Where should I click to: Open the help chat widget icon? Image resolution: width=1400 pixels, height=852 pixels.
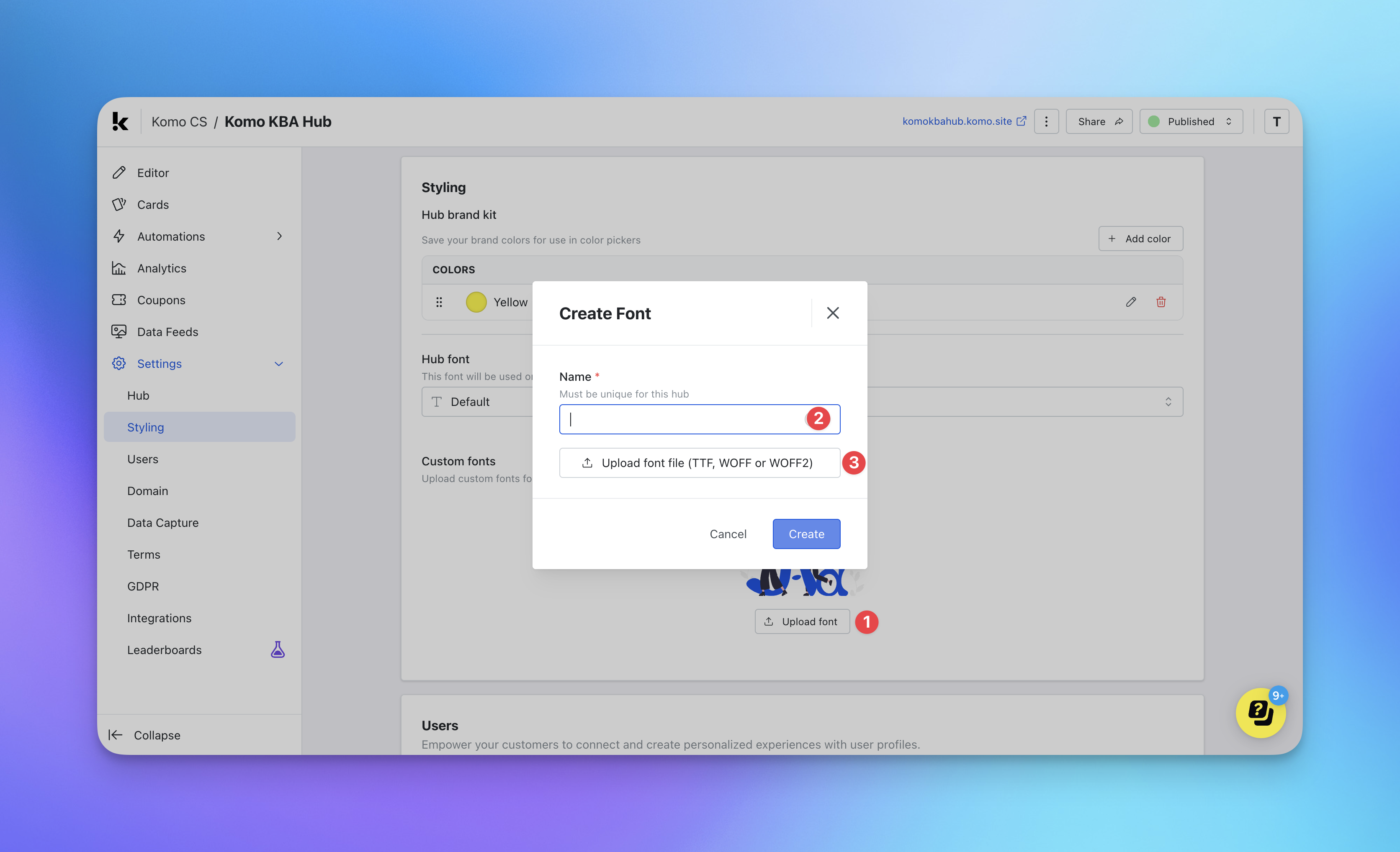tap(1260, 713)
